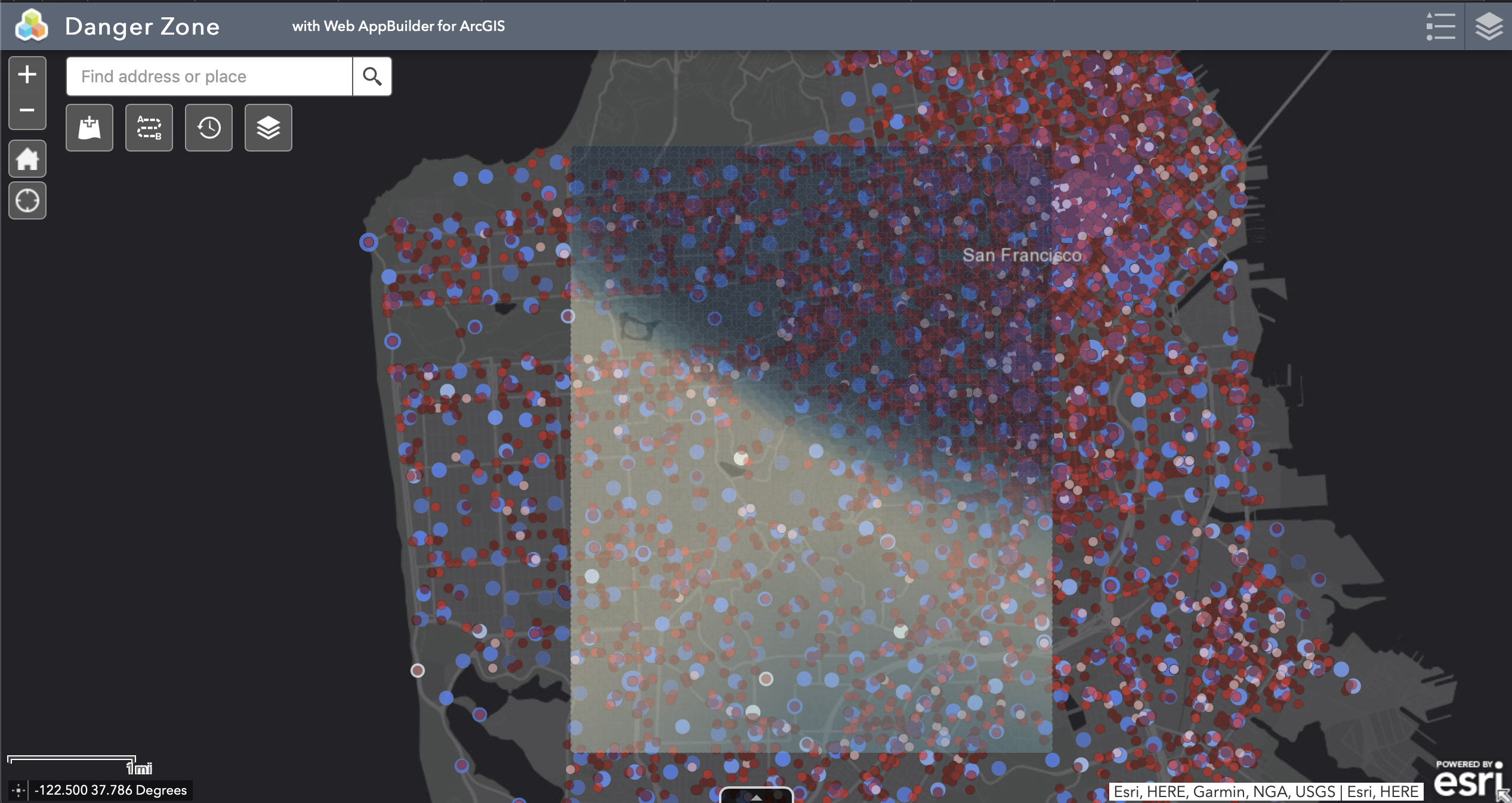Open the stacked layers widget below search
This screenshot has width=1512, height=803.
(x=269, y=128)
